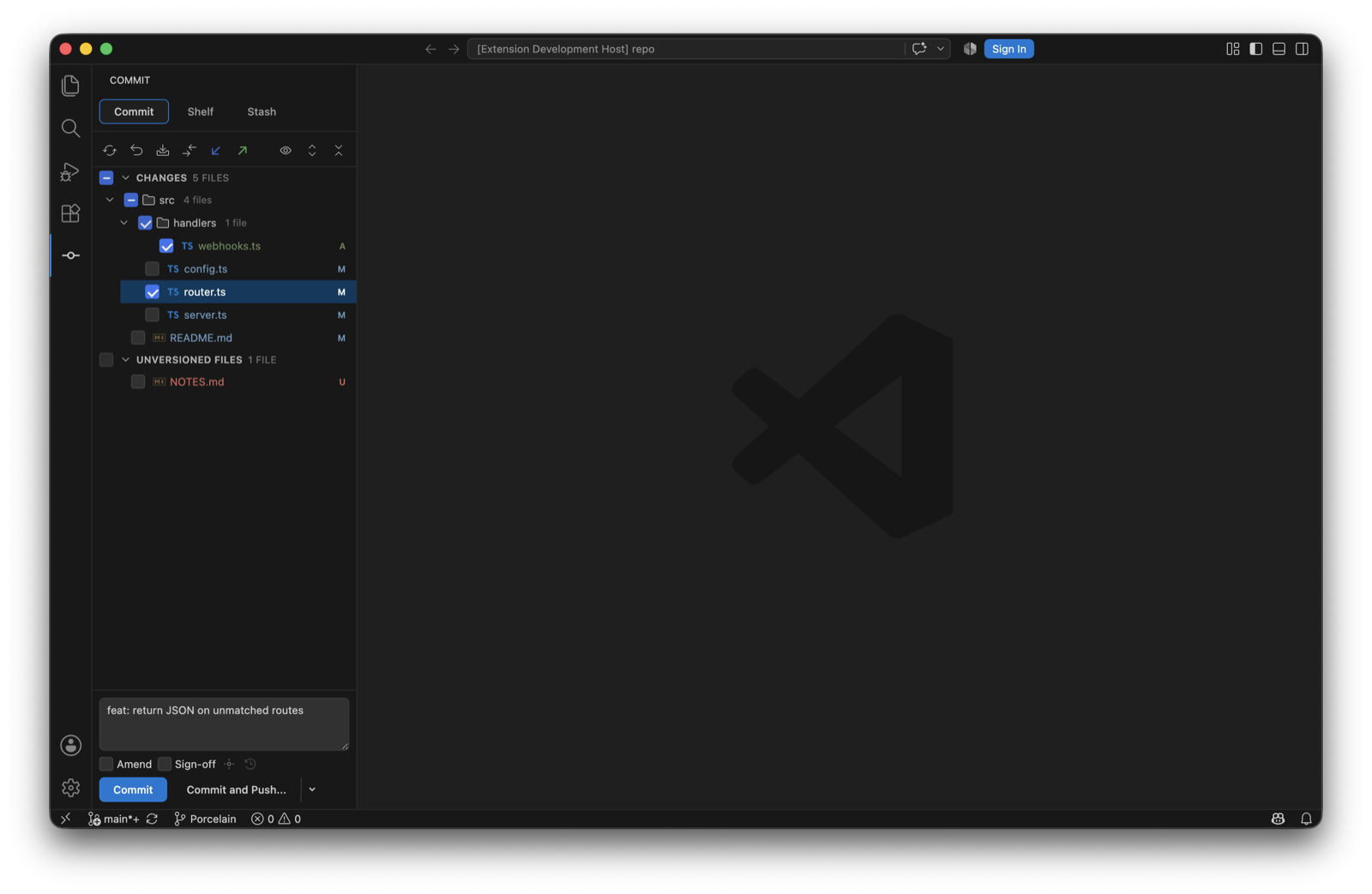This screenshot has width=1372, height=894.
Task: Click the commit options crosshair icon
Action: tap(229, 765)
